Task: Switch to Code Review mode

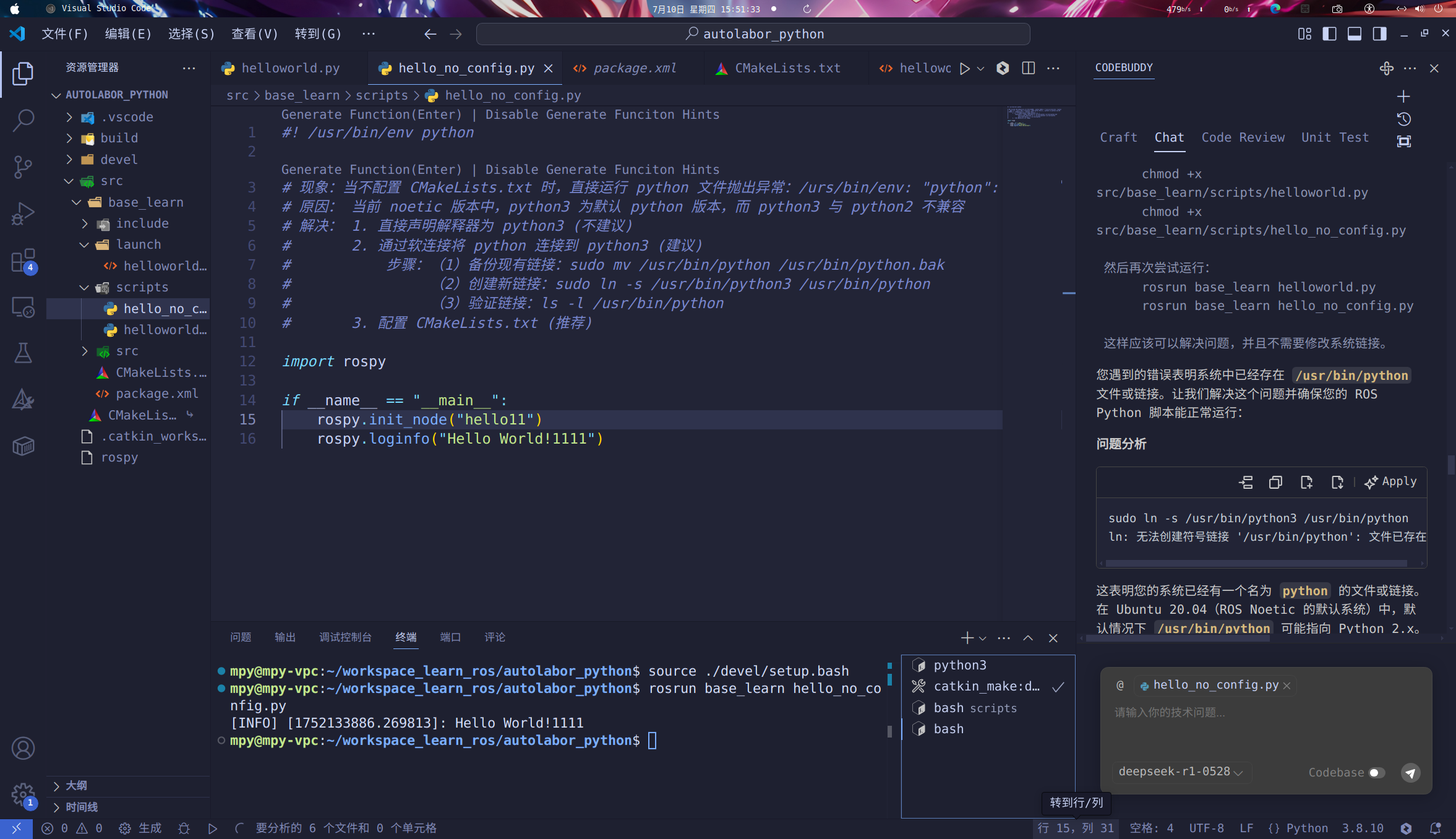Action: click(x=1243, y=137)
